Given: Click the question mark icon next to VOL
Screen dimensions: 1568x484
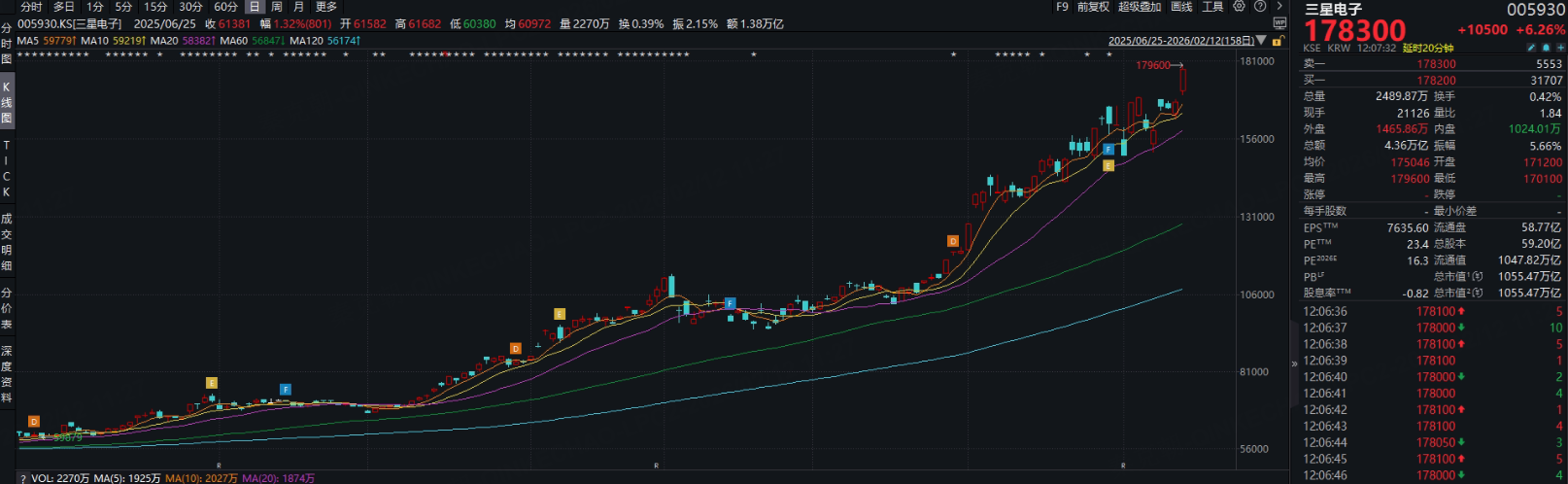Looking at the screenshot, I should click(22, 478).
